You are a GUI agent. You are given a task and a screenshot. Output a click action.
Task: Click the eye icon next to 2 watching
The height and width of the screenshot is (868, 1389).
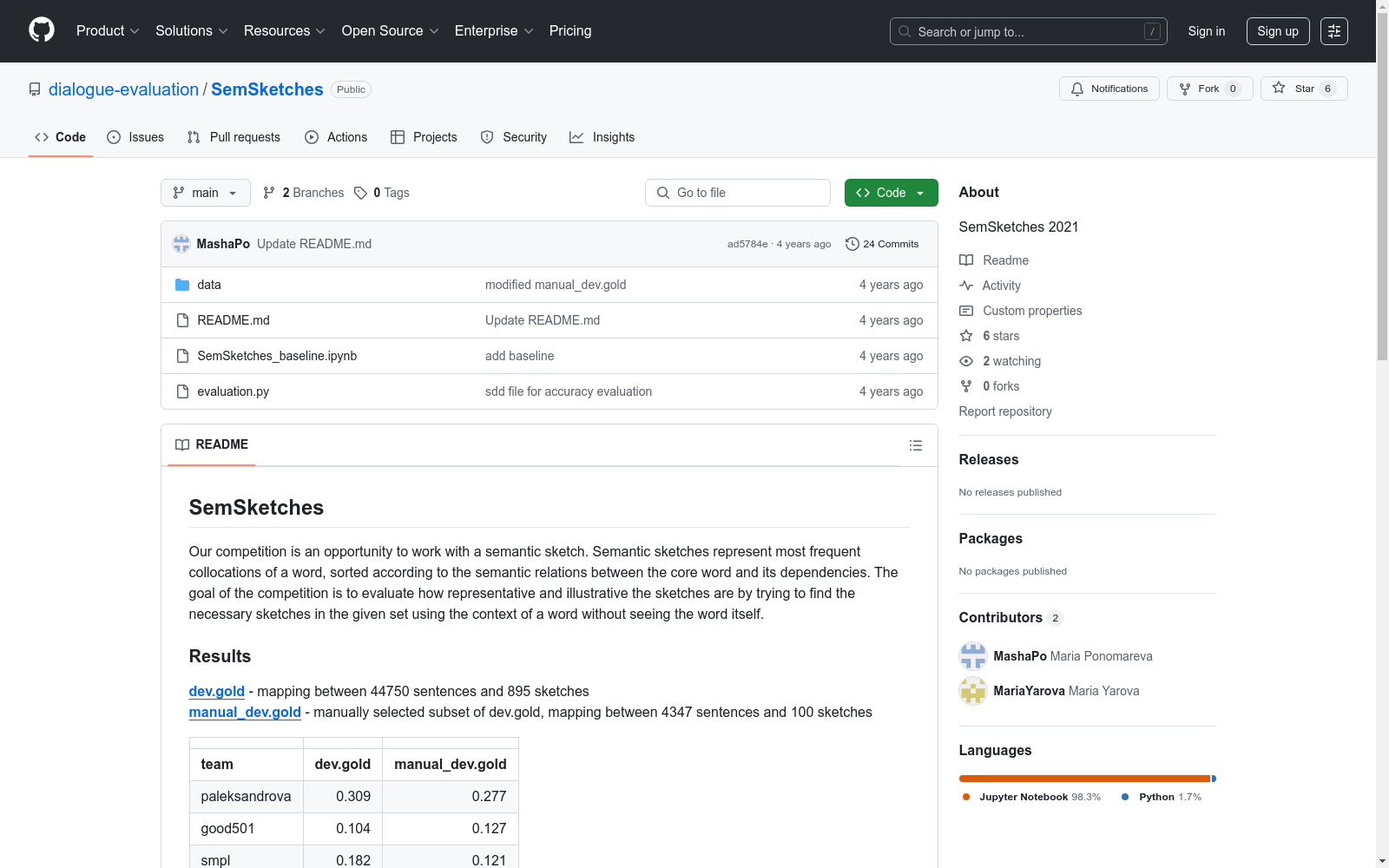pos(966,361)
